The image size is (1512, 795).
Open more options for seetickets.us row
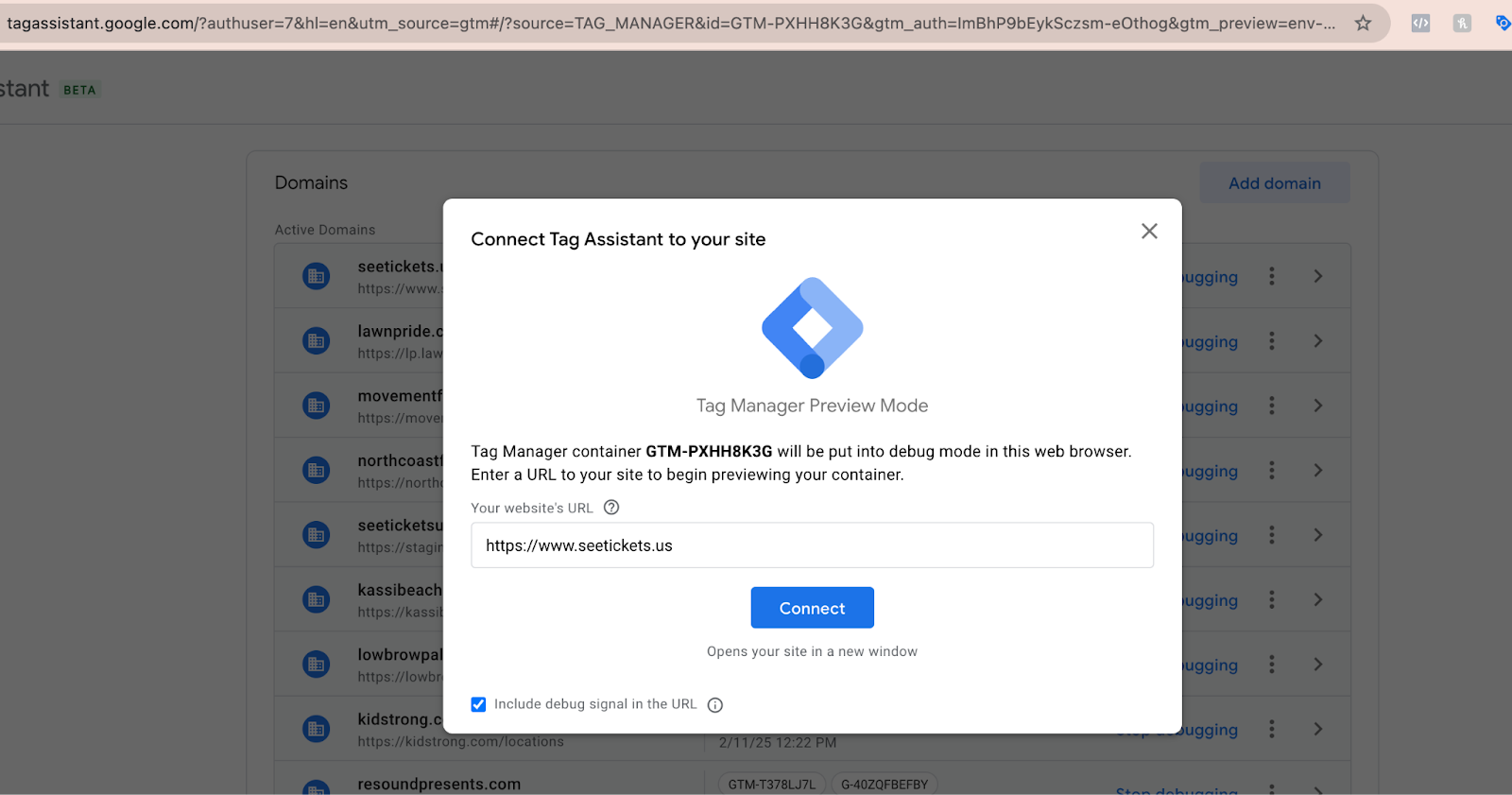click(x=1272, y=276)
